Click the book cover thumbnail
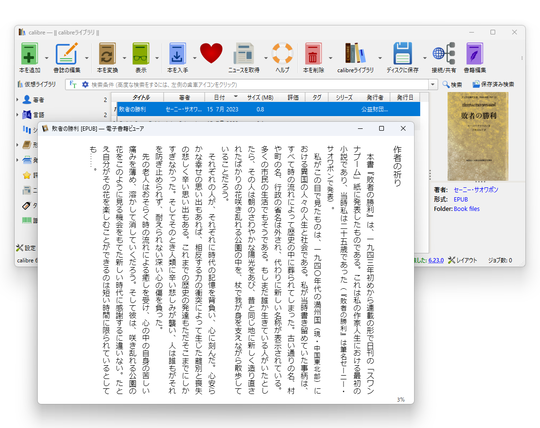This screenshot has height=428, width=540. [x=478, y=136]
